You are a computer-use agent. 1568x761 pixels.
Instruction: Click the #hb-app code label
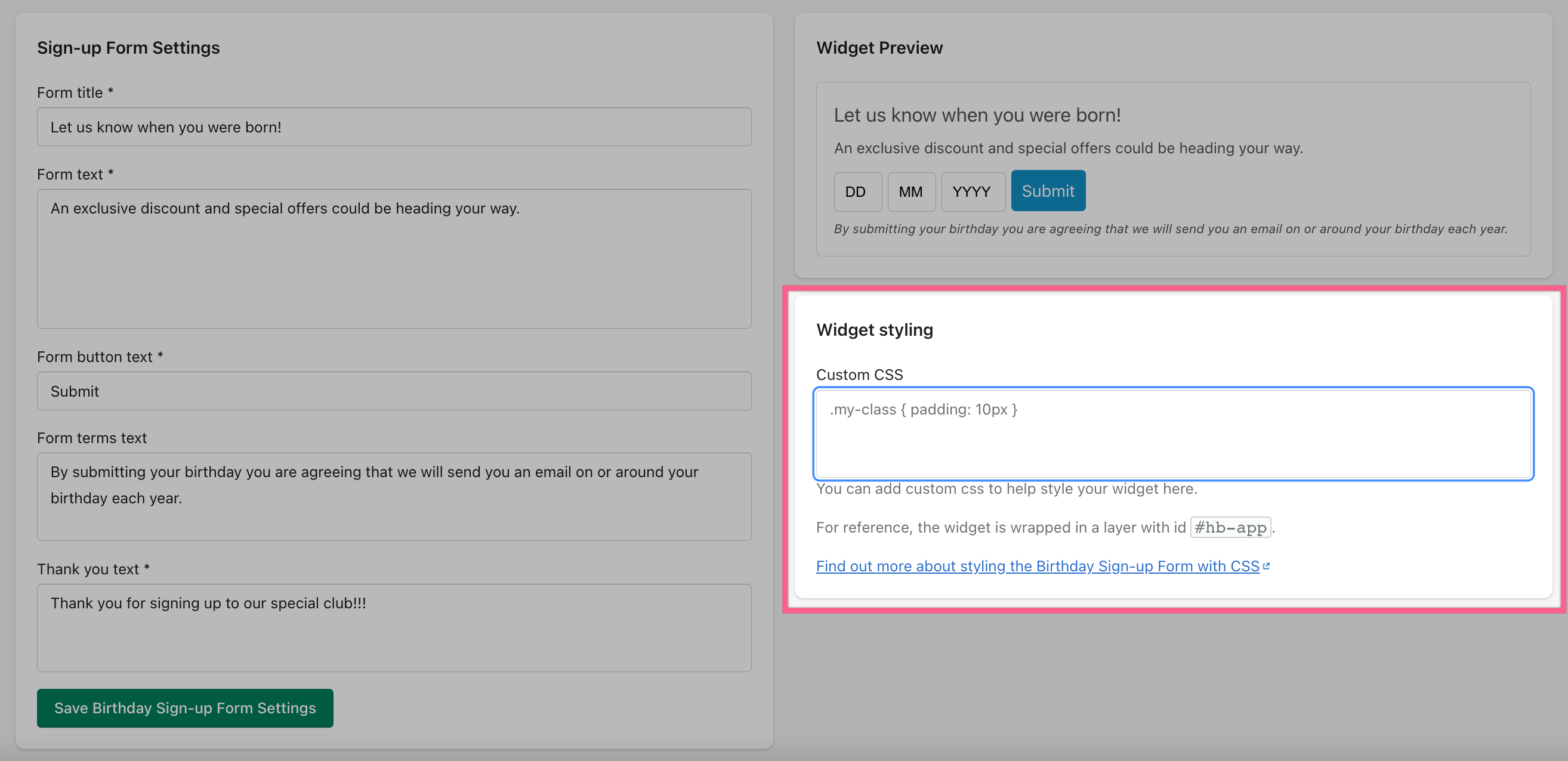point(1230,527)
